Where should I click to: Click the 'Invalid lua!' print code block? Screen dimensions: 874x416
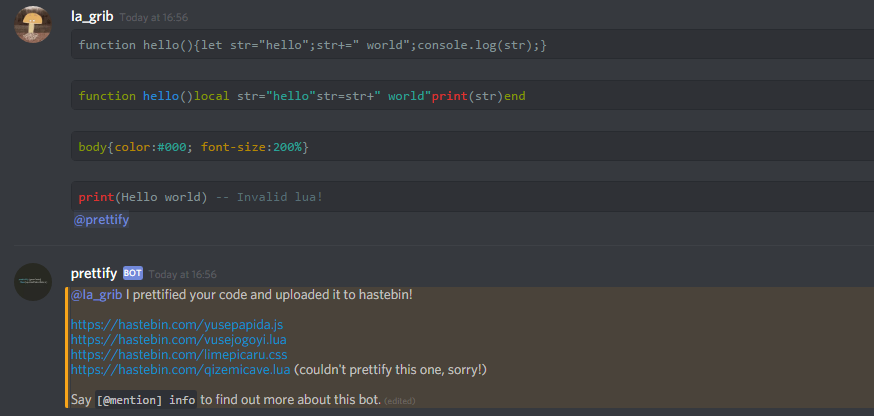(473, 197)
